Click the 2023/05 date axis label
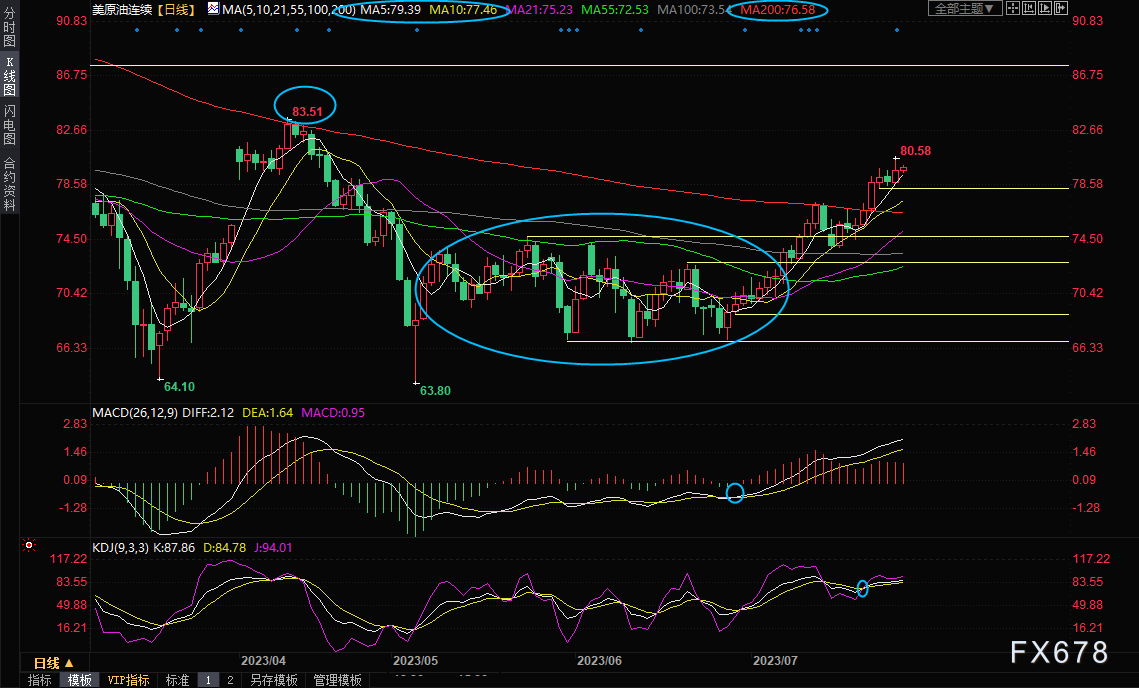Viewport: 1139px width, 688px height. tap(416, 660)
